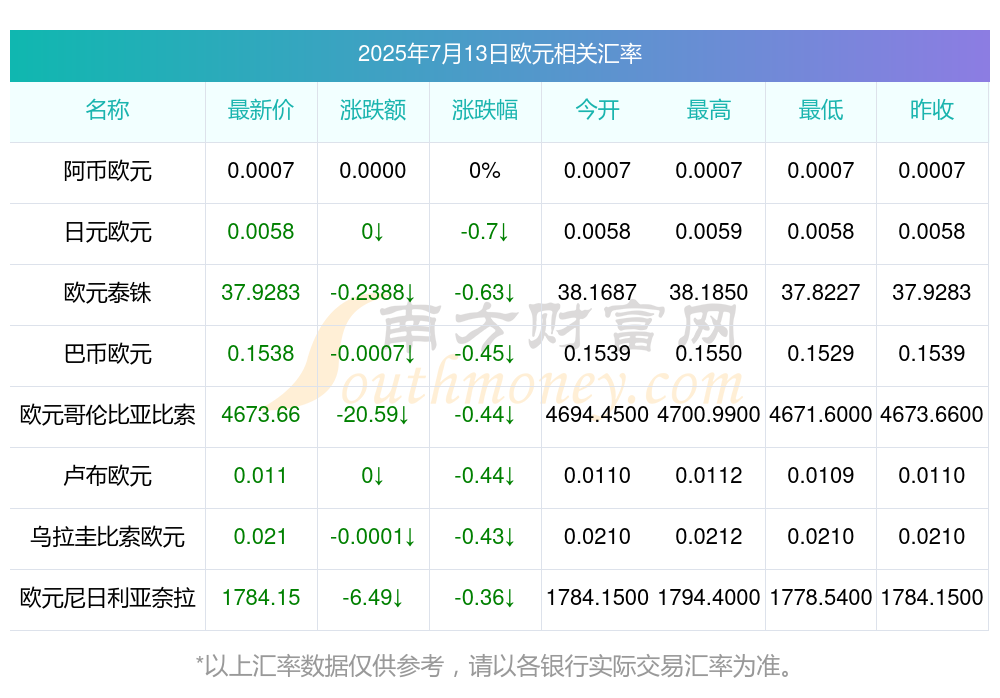This screenshot has width=1000, height=698.
Task: Click the latest price 0.021
Action: pos(260,537)
